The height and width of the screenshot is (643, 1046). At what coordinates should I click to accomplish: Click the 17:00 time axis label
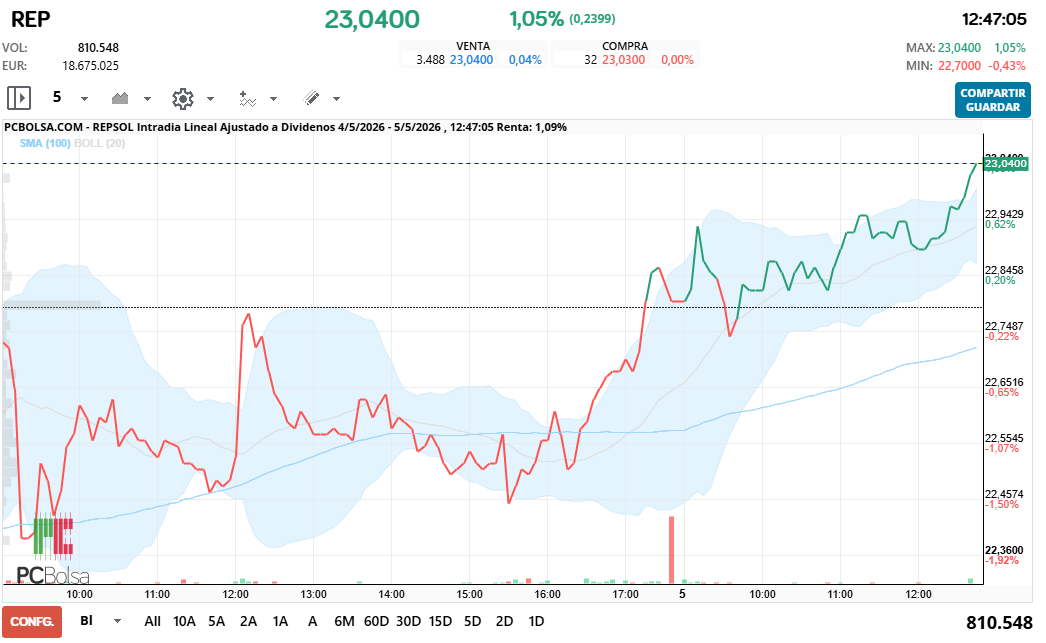point(626,594)
